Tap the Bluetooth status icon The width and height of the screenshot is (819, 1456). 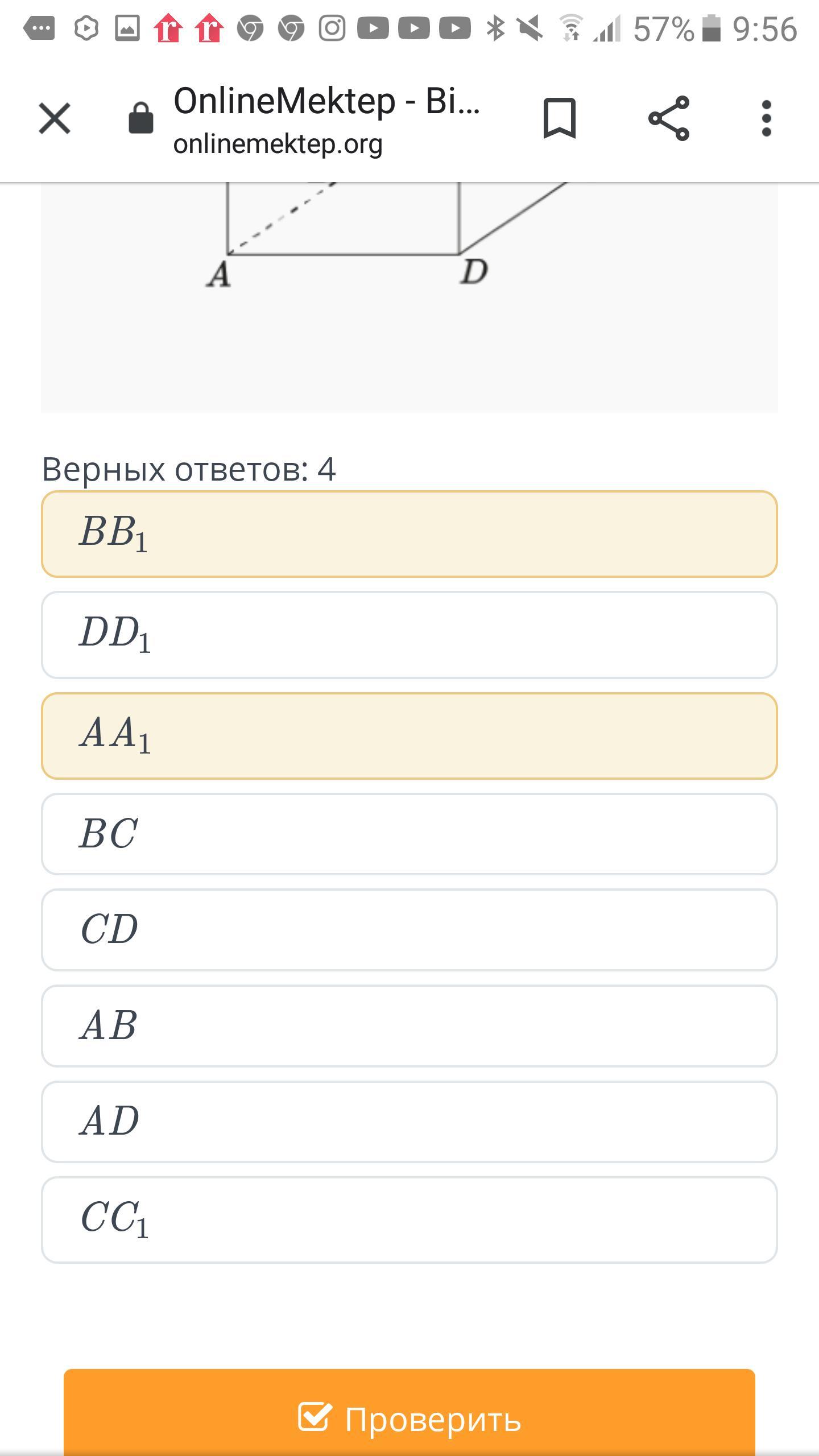[x=496, y=28]
